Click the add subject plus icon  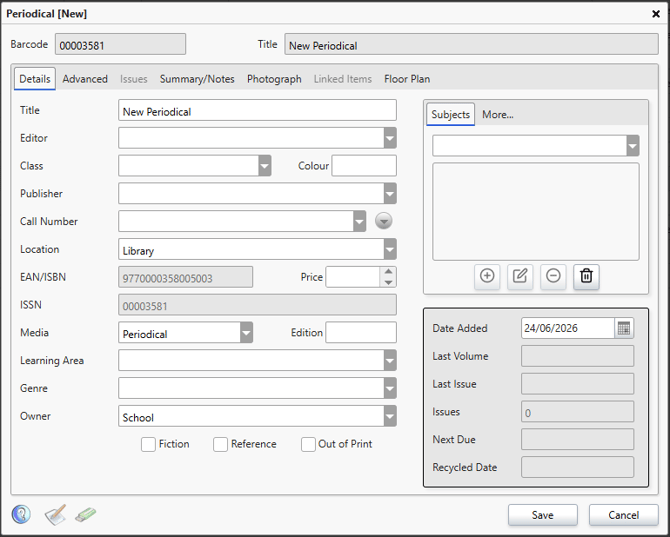487,276
